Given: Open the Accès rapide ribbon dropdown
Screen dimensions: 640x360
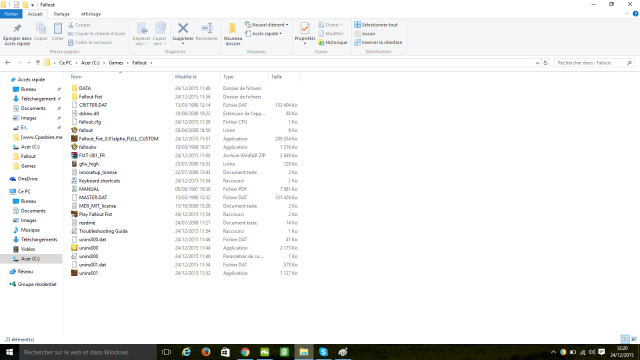Looking at the screenshot, I should click(264, 33).
